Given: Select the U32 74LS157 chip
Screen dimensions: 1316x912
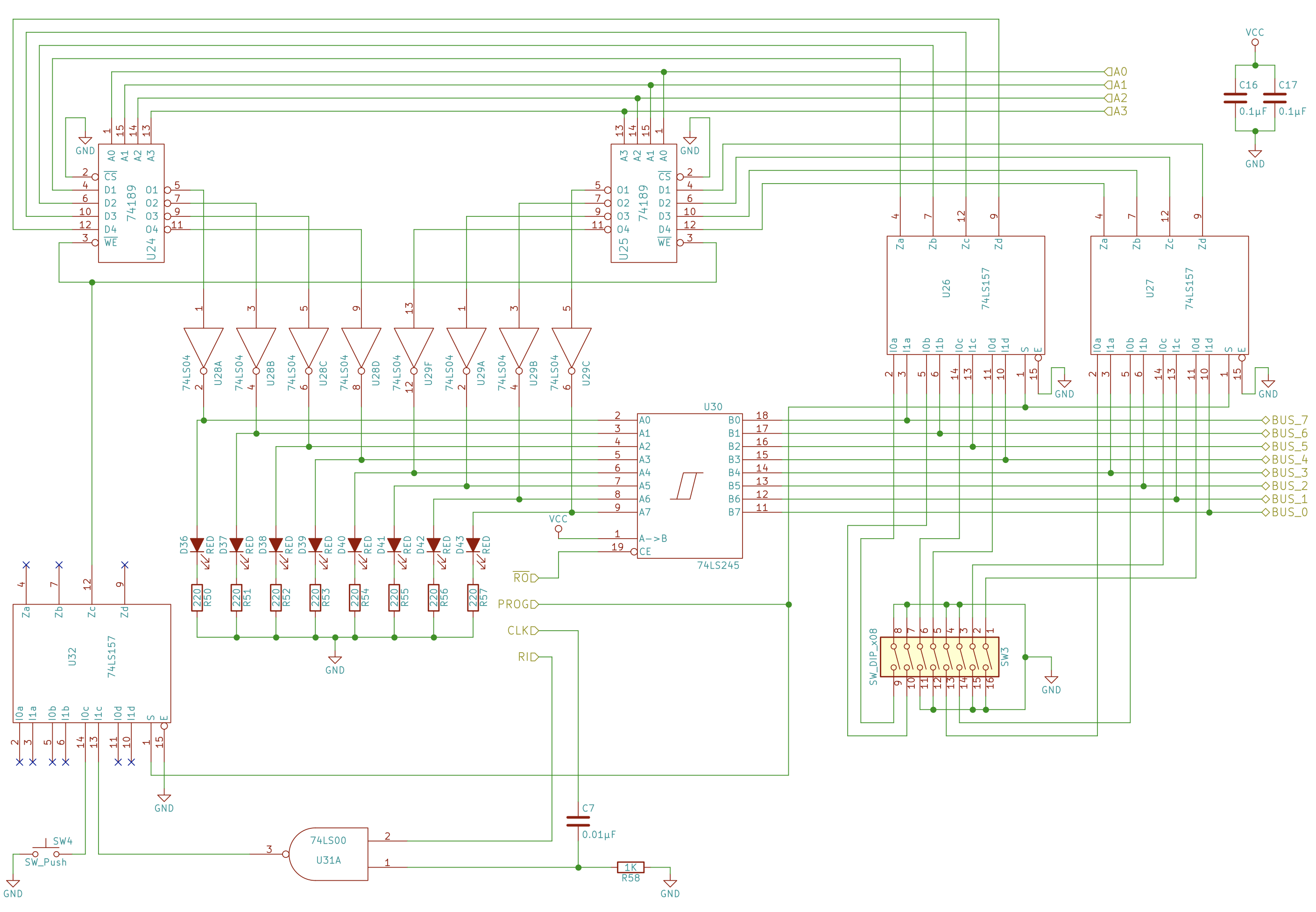Looking at the screenshot, I should click(92, 663).
